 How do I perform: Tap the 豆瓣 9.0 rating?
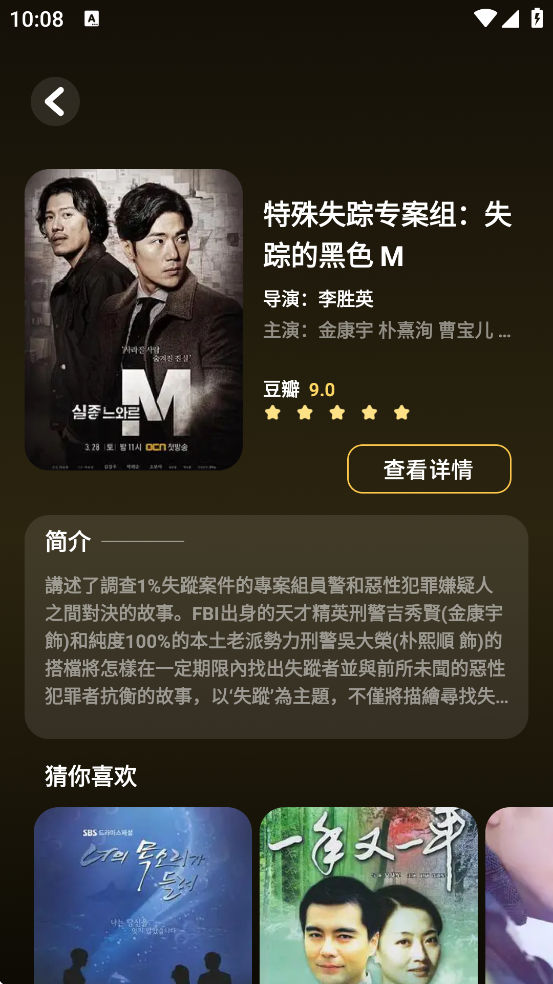[299, 390]
